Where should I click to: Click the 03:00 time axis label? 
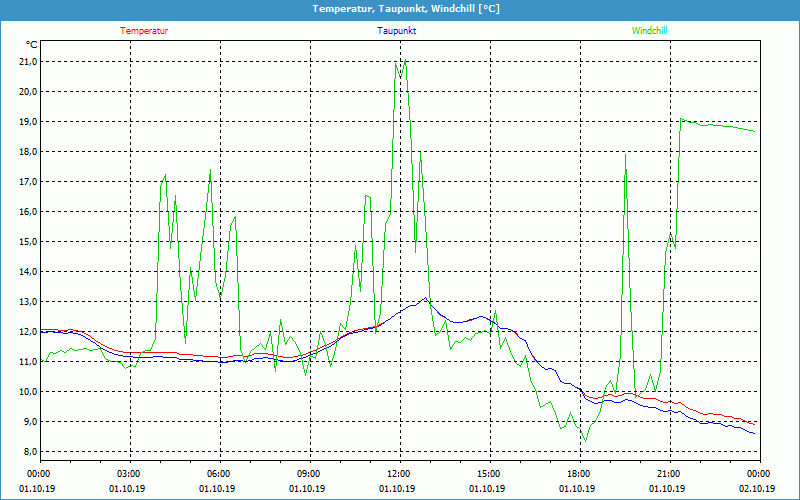point(128,474)
